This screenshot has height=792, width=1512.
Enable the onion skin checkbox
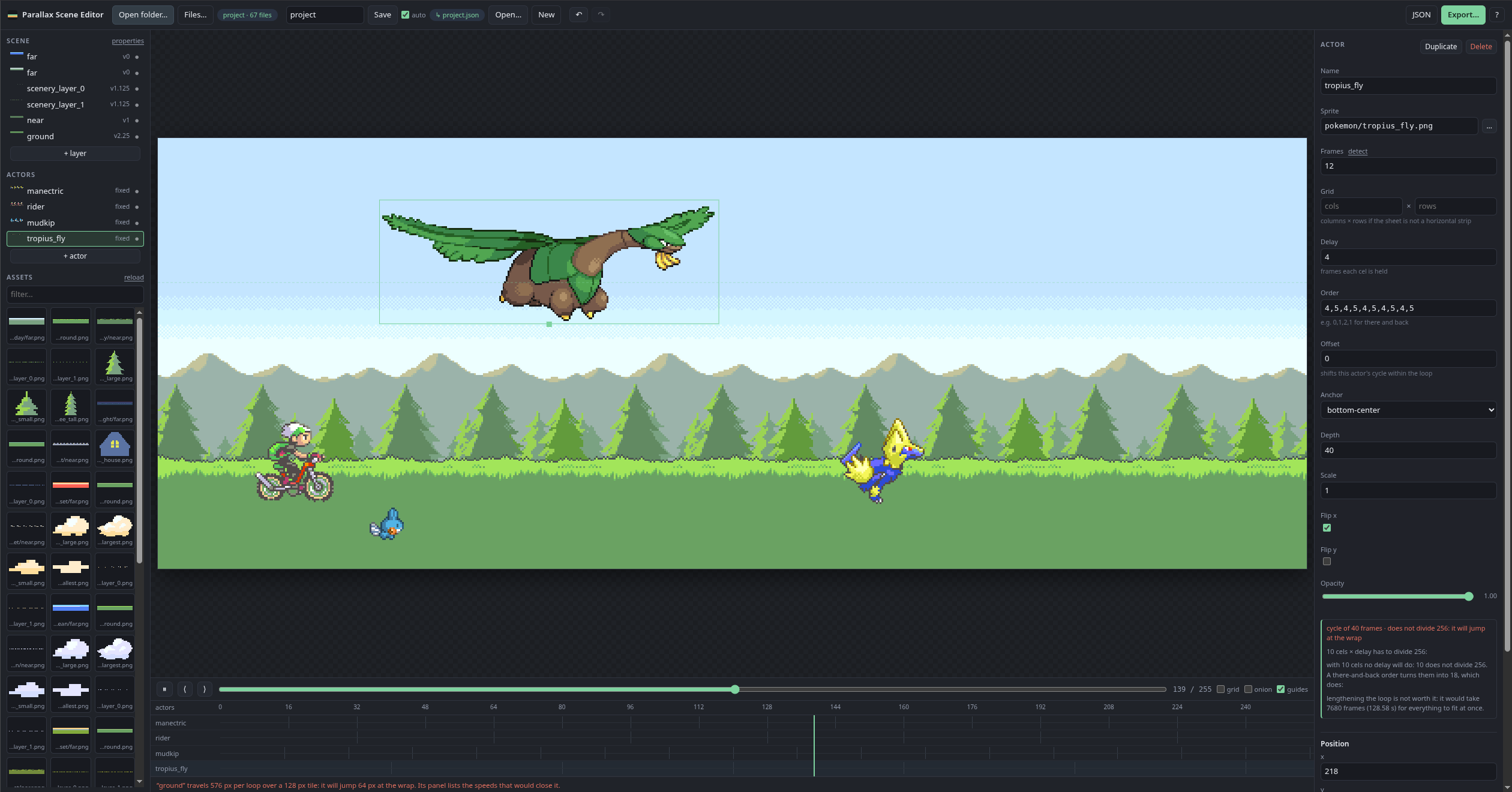pyautogui.click(x=1248, y=689)
